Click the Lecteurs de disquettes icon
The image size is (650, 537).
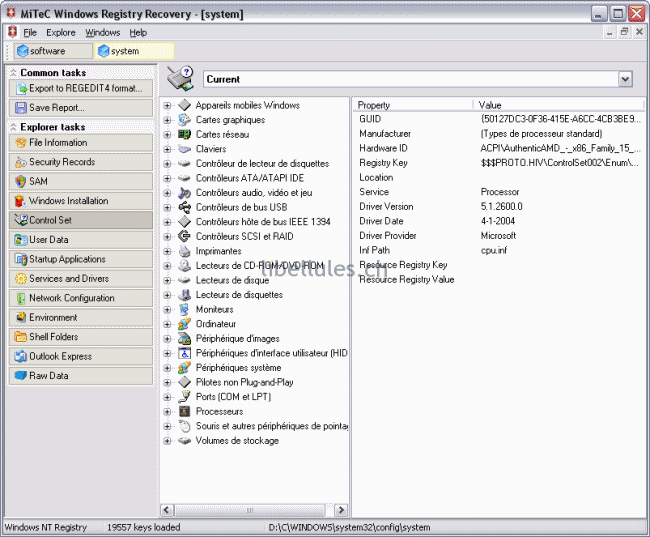(x=184, y=295)
